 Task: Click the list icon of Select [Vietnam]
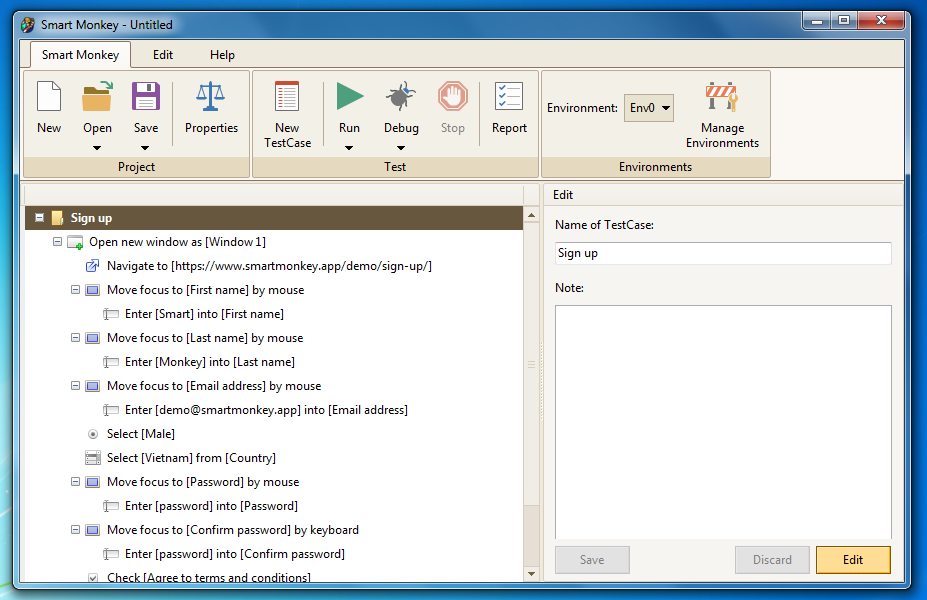[93, 458]
